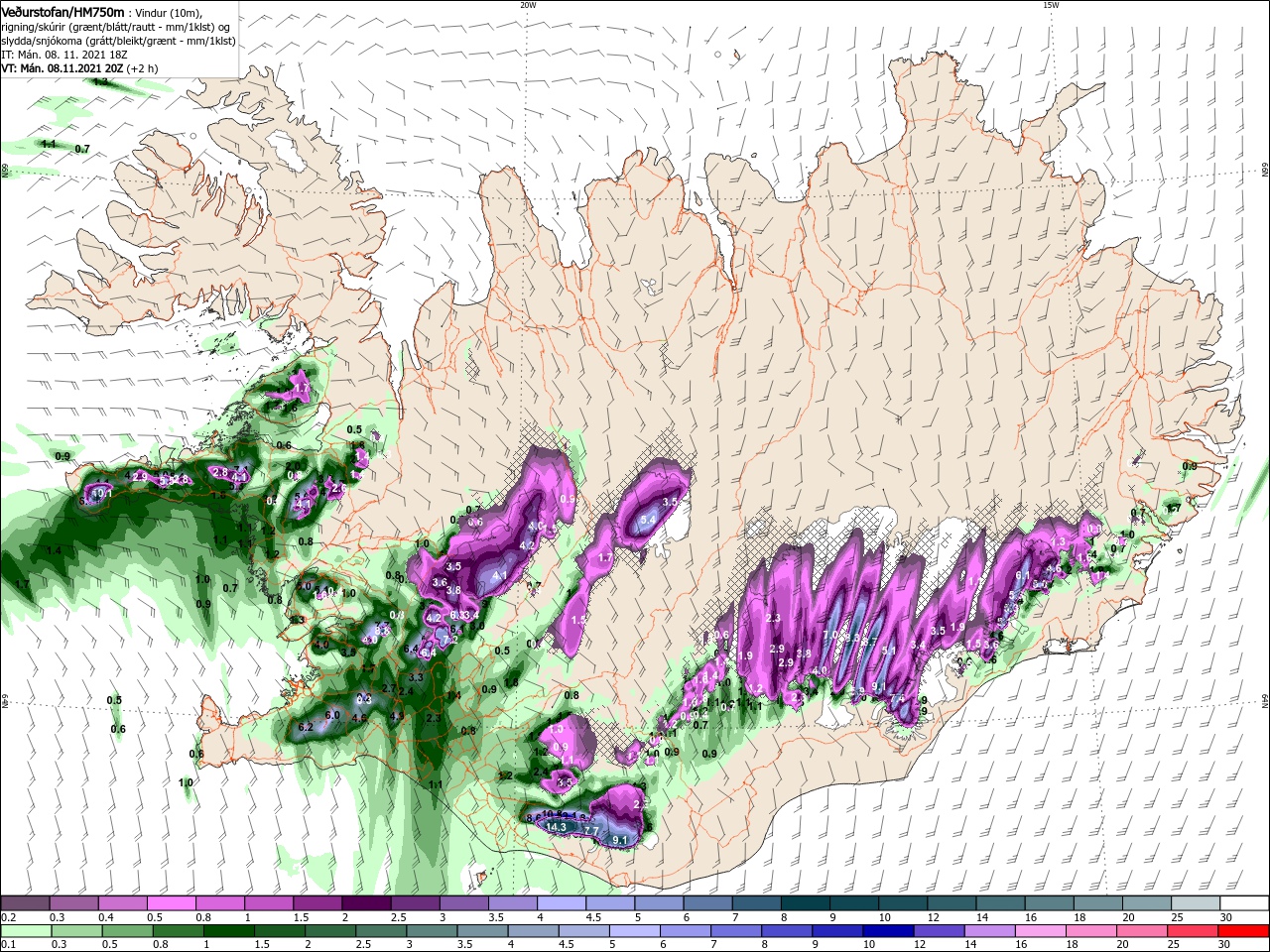Select the 6.2 rainfall value on the map
Image resolution: width=1270 pixels, height=952 pixels.
[305, 727]
